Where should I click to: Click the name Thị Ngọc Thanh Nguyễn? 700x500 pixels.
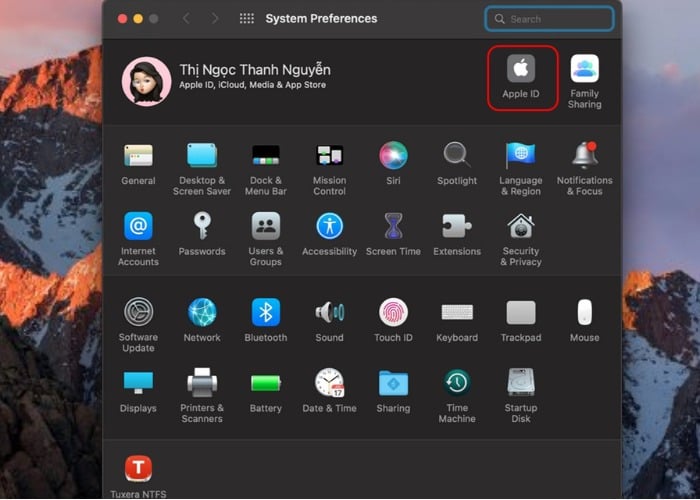(x=255, y=70)
